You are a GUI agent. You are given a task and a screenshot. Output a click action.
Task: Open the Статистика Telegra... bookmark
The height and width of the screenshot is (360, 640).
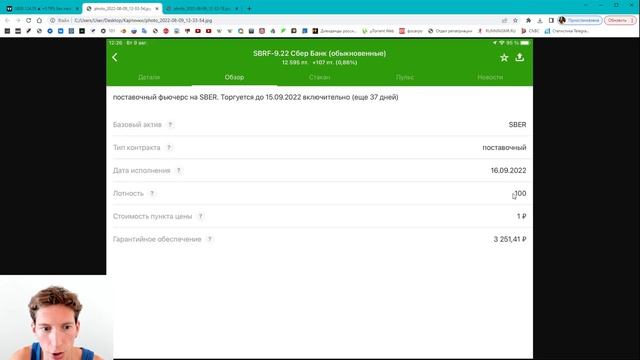pos(567,31)
